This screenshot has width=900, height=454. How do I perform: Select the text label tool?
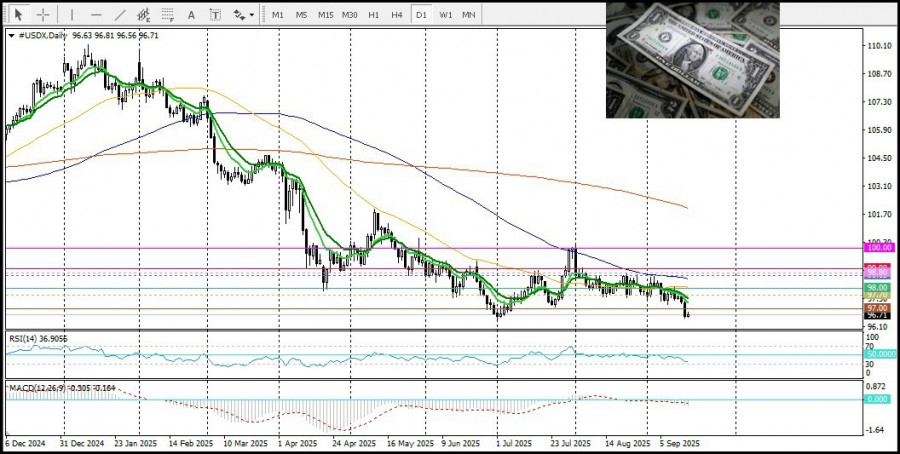click(x=215, y=15)
